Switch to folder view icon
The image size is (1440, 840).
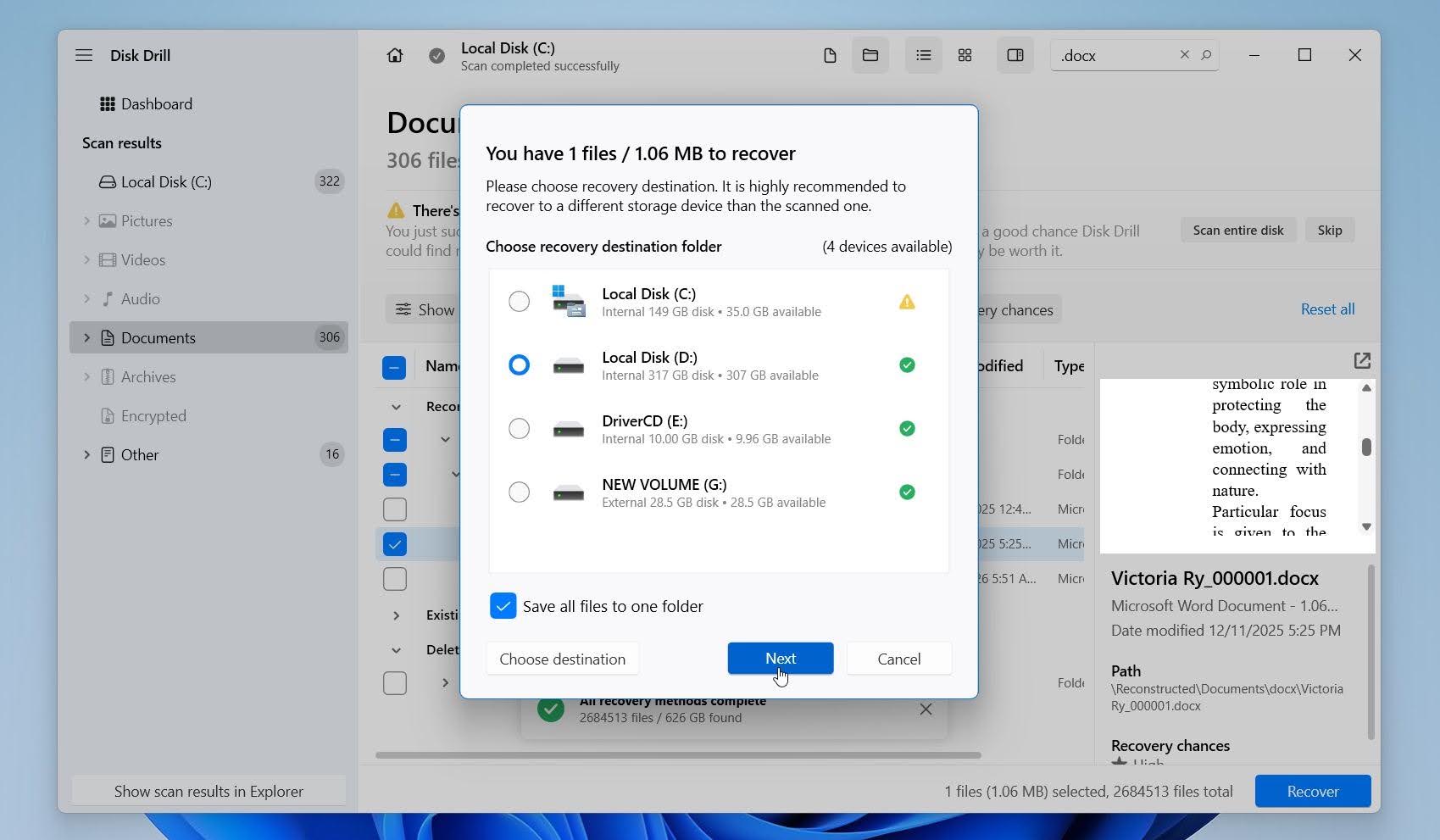(x=870, y=55)
